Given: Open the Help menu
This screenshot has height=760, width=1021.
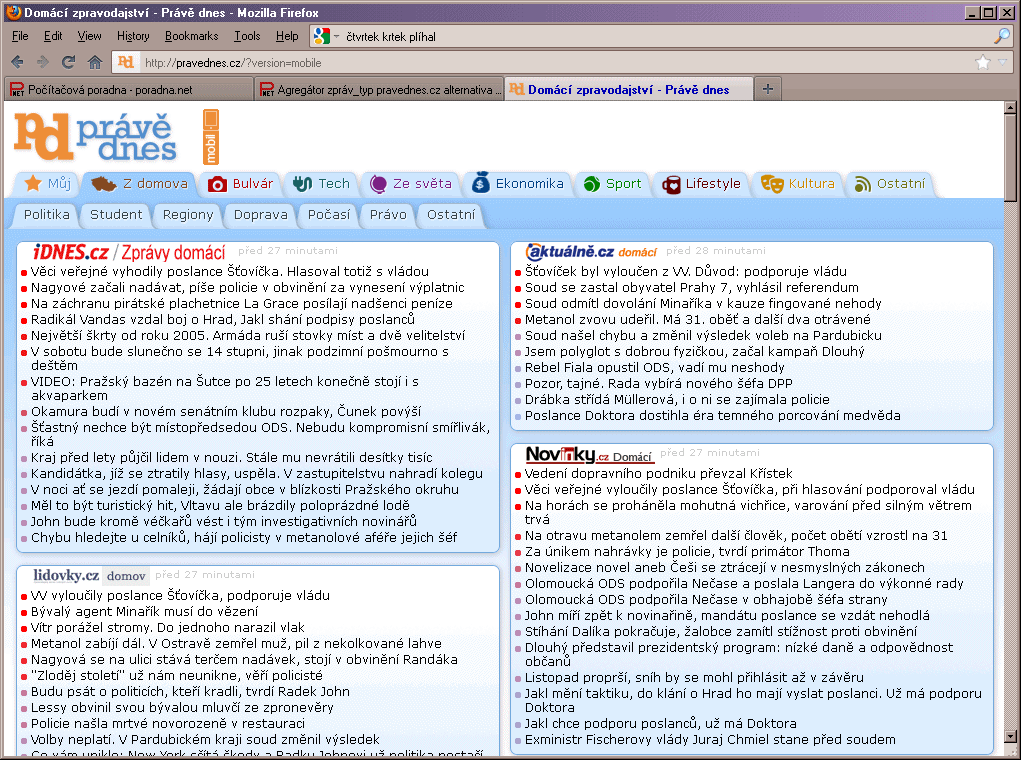Looking at the screenshot, I should pos(287,36).
